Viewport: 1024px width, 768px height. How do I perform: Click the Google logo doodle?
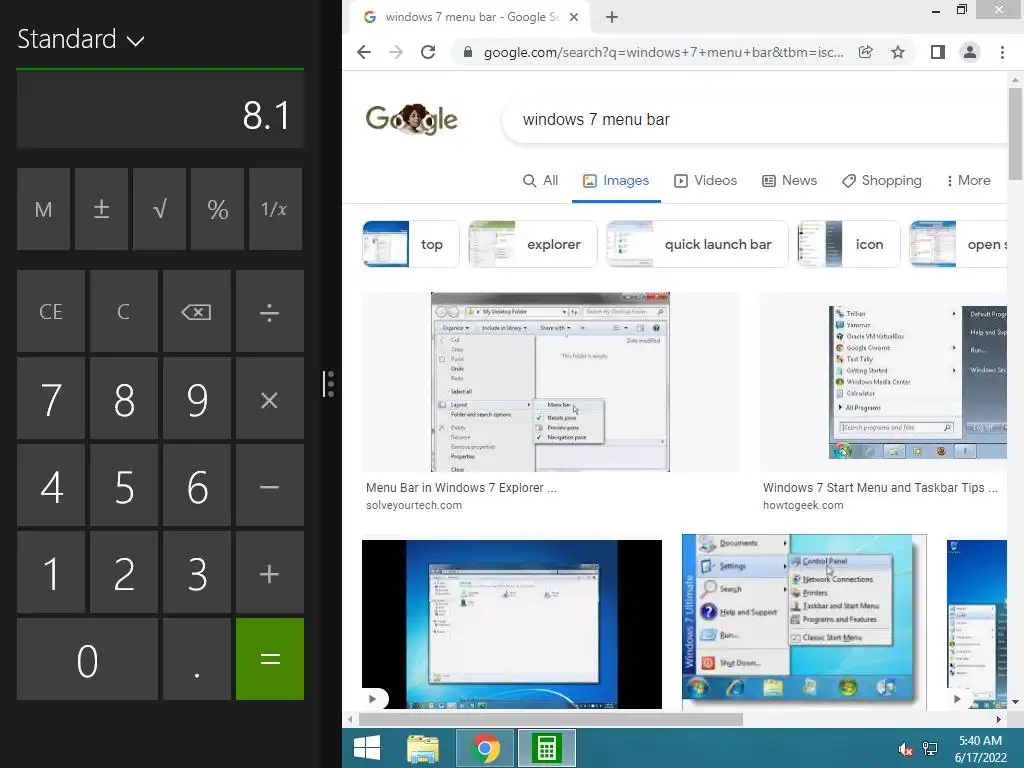[411, 120]
